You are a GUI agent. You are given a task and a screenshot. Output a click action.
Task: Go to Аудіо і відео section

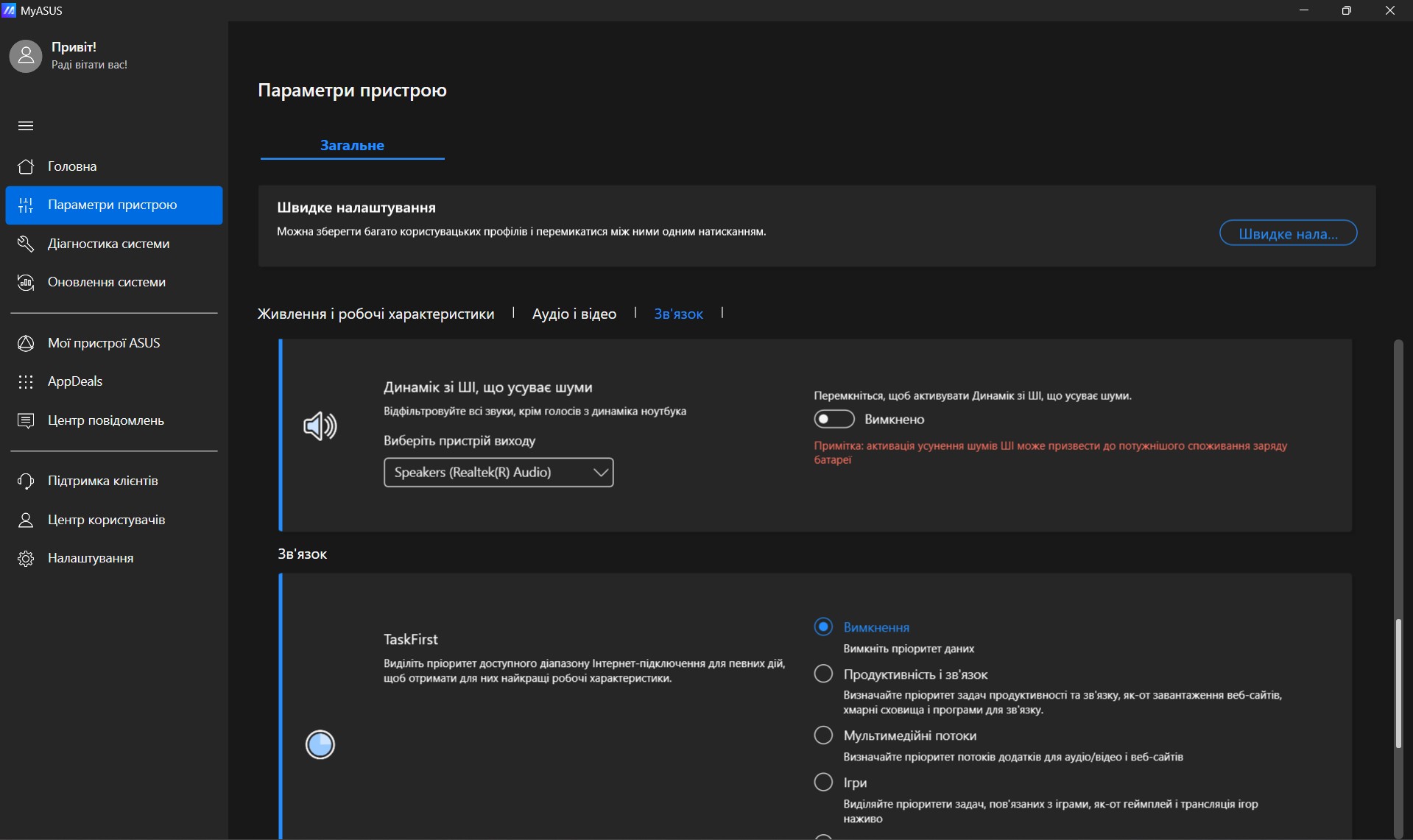[x=574, y=314]
